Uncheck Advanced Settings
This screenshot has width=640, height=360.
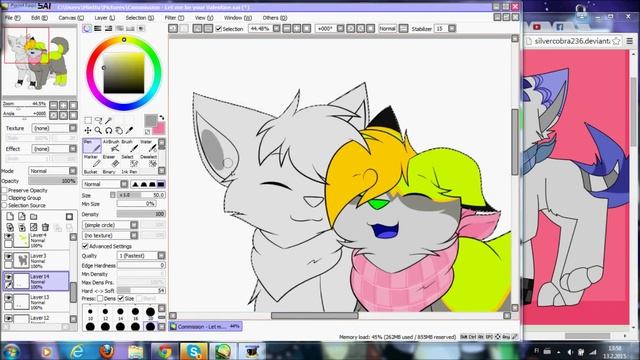point(85,246)
